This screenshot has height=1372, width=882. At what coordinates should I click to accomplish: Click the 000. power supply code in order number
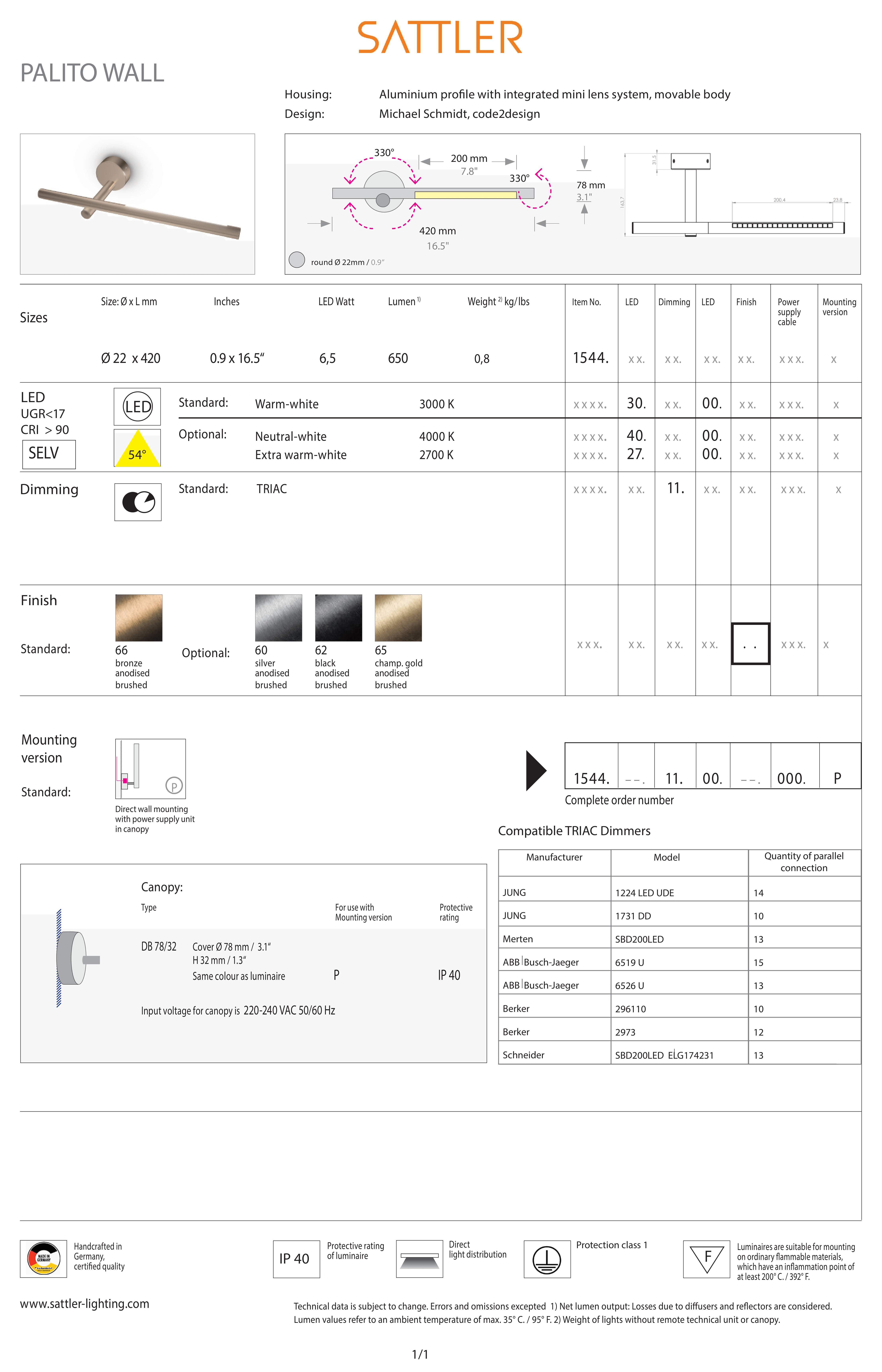point(791,779)
